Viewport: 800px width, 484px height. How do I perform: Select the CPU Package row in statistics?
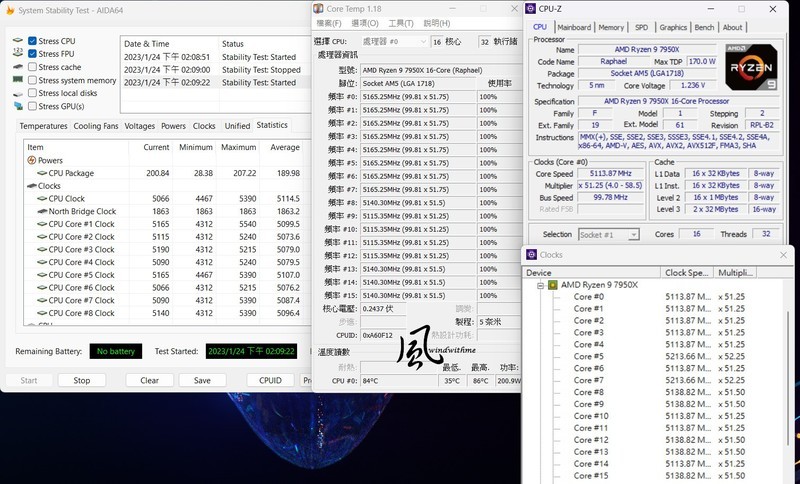[x=166, y=173]
